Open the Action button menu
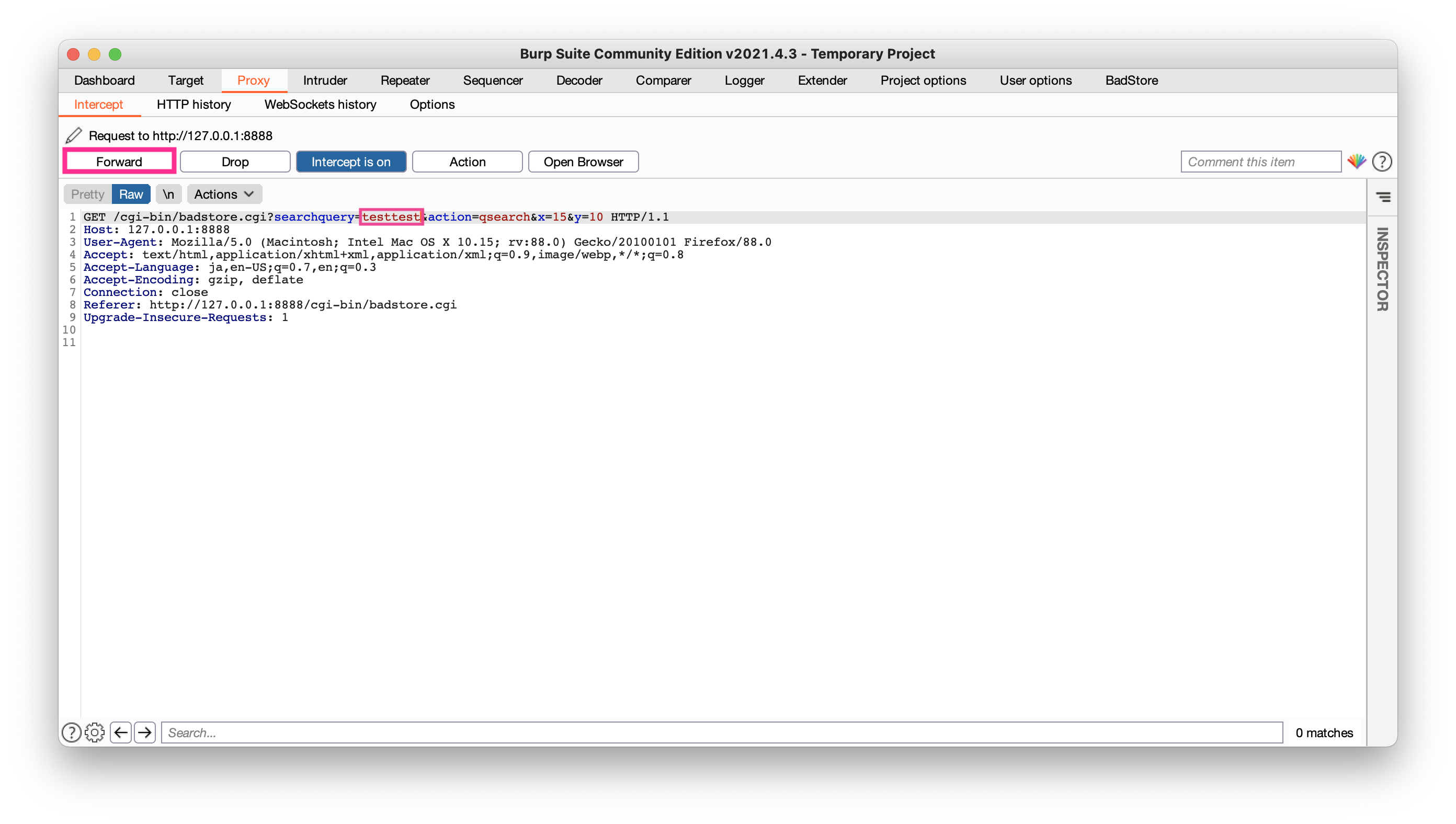 pyautogui.click(x=467, y=162)
